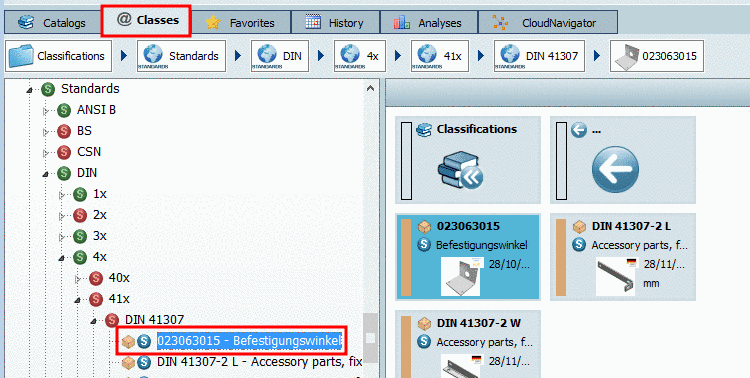Jump to DIN 41307 breadcrumb item
The width and height of the screenshot is (750, 378).
pyautogui.click(x=539, y=56)
